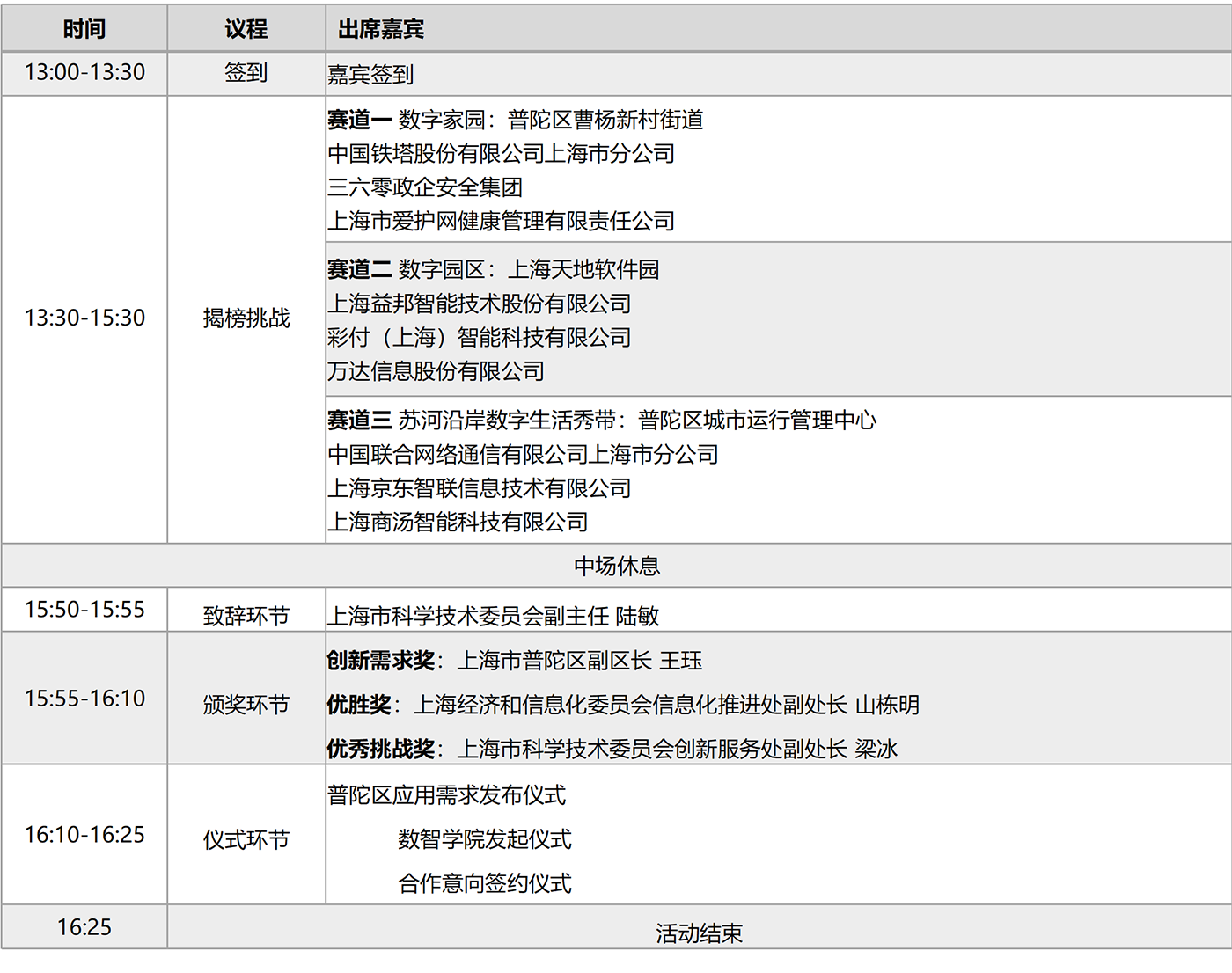This screenshot has width=1232, height=973.
Task: Select the 活动结束 text
Action: 700,933
